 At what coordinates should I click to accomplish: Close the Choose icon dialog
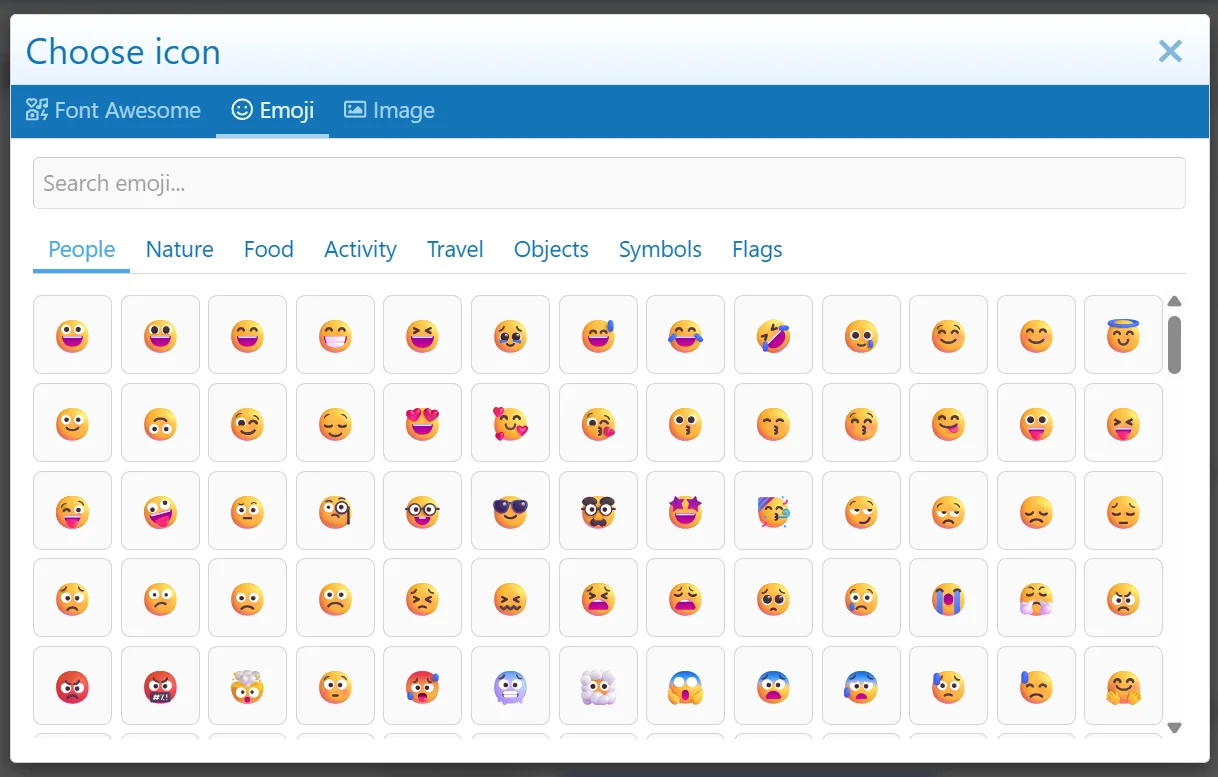tap(1170, 51)
